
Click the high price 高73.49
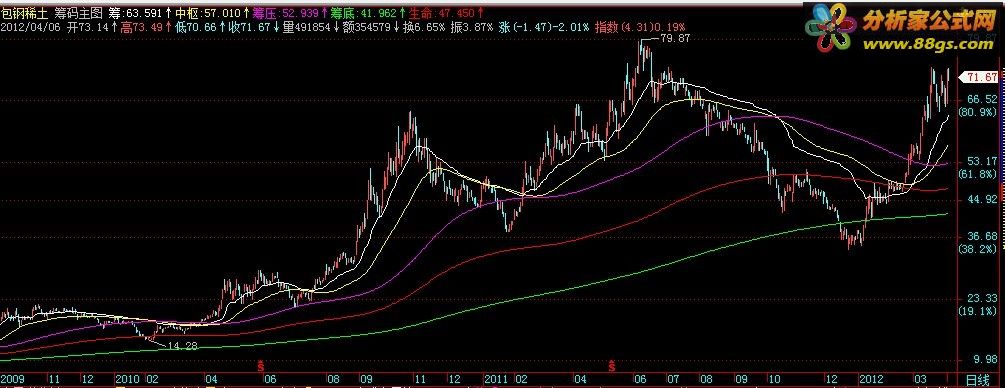tap(141, 28)
